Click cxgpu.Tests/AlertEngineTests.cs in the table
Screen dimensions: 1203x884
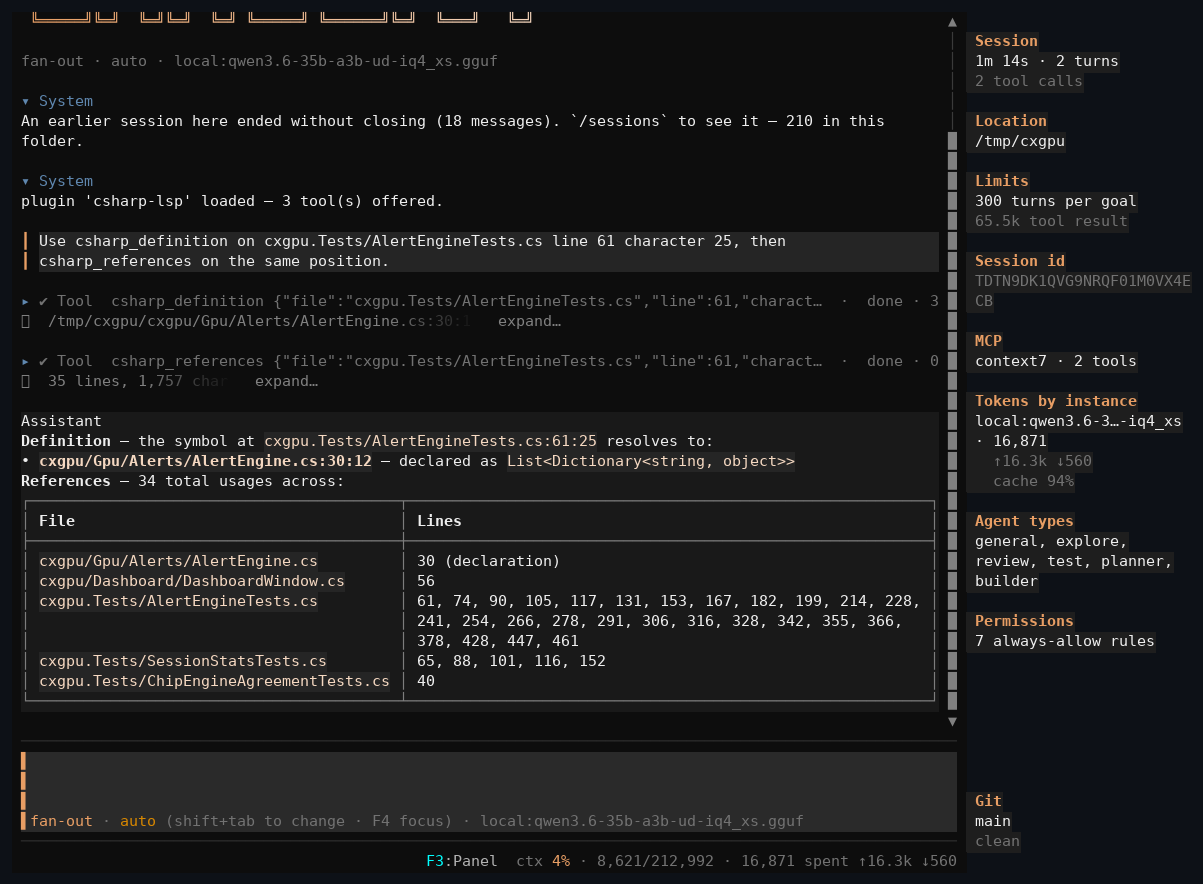(x=178, y=601)
